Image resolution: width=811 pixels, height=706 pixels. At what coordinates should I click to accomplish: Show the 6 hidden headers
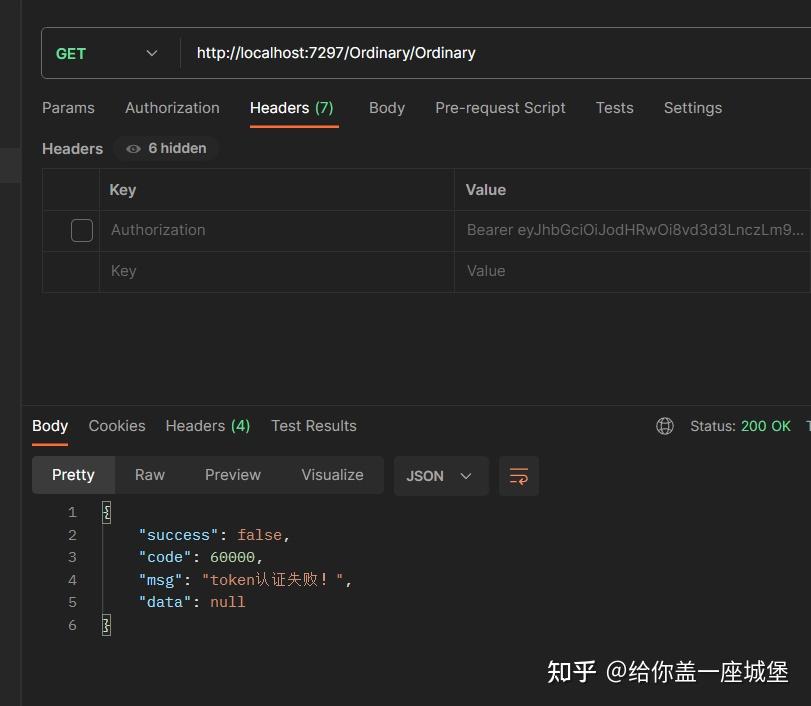(166, 148)
